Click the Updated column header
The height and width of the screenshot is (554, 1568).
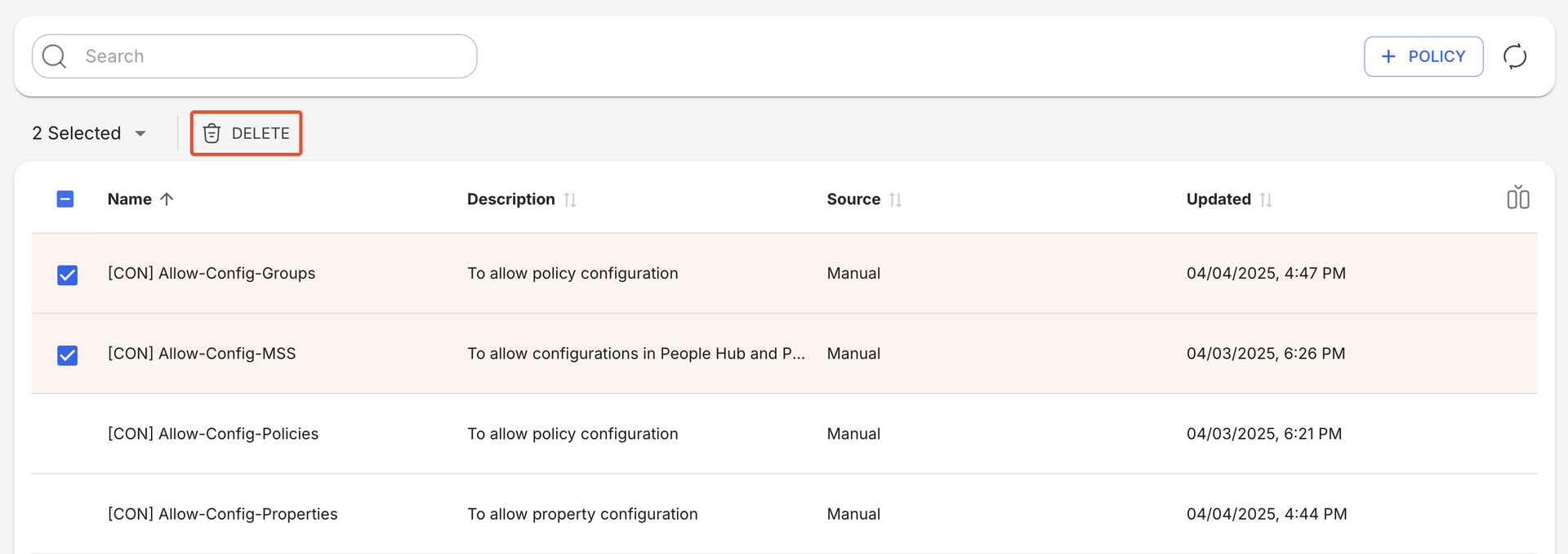pyautogui.click(x=1218, y=199)
